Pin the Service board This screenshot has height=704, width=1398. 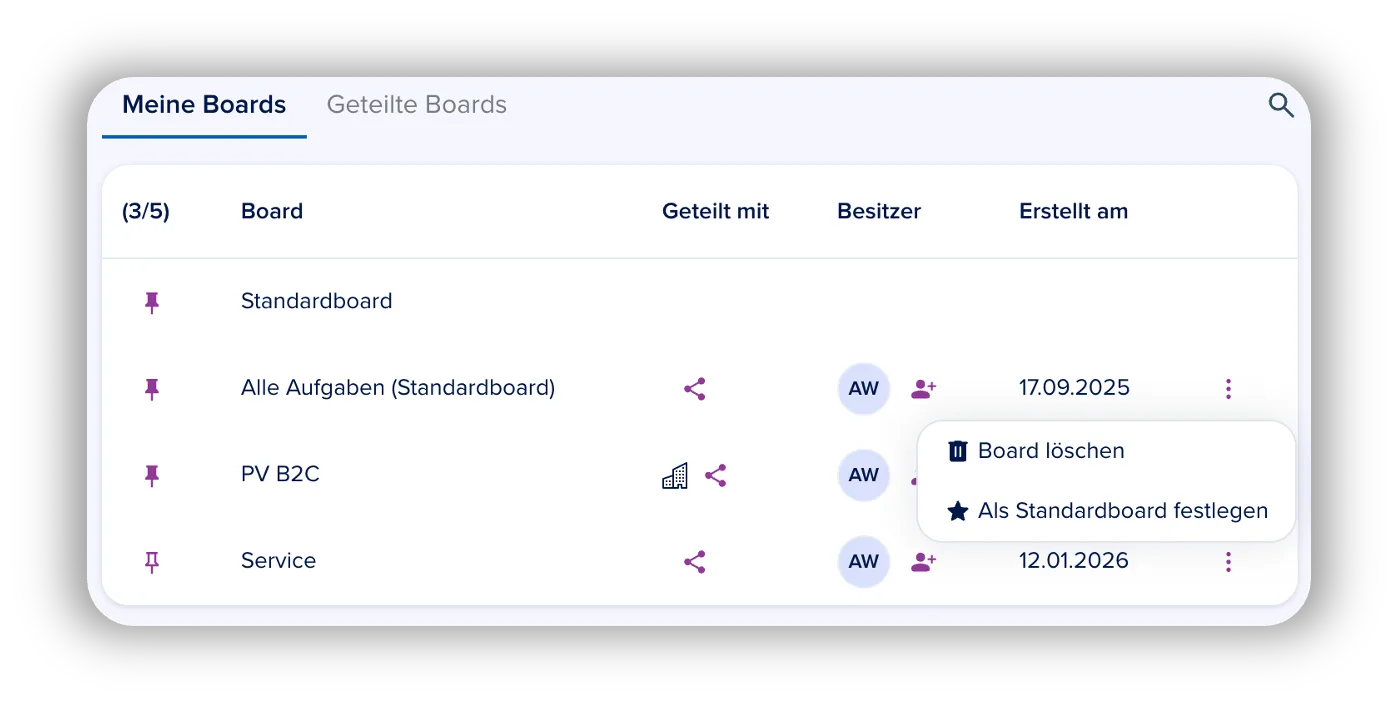pos(152,562)
